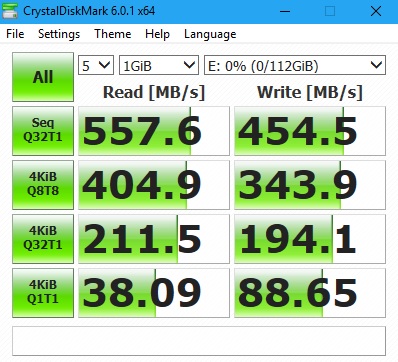Open the File menu

tap(15, 34)
